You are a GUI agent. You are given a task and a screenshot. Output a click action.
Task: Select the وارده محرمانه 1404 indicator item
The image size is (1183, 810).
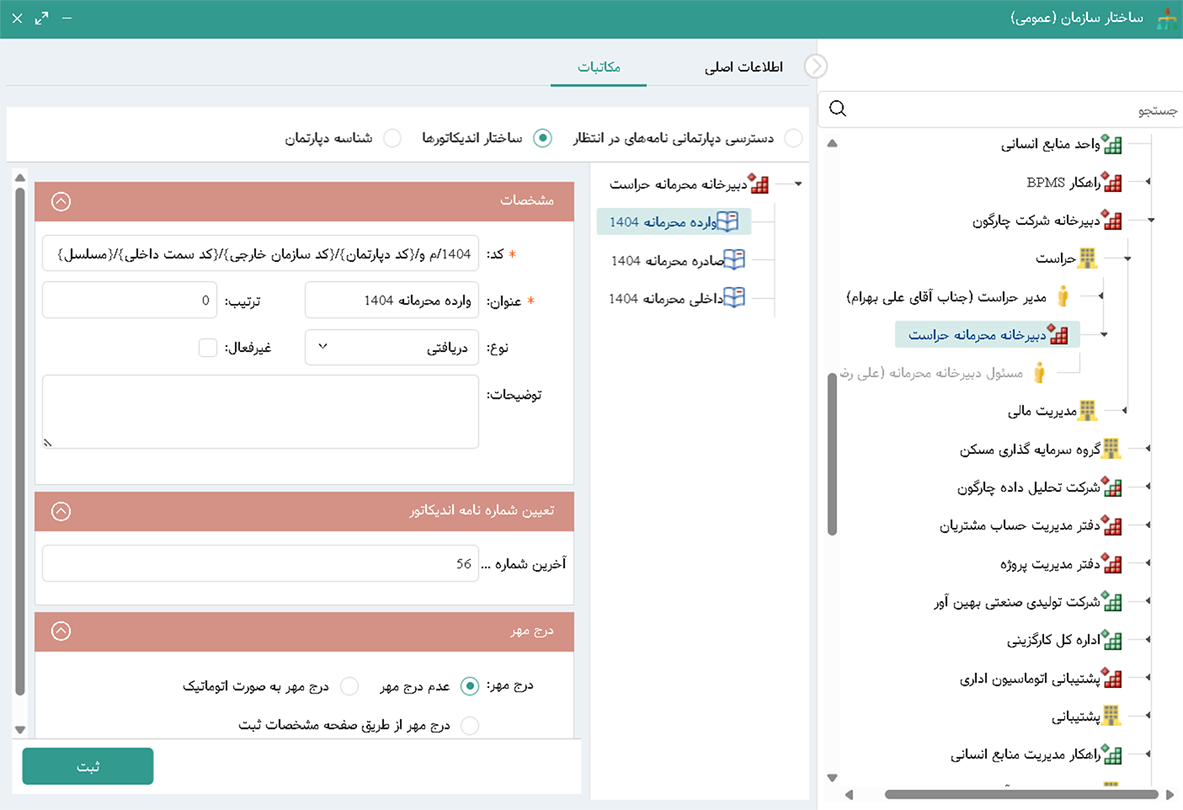tap(674, 222)
